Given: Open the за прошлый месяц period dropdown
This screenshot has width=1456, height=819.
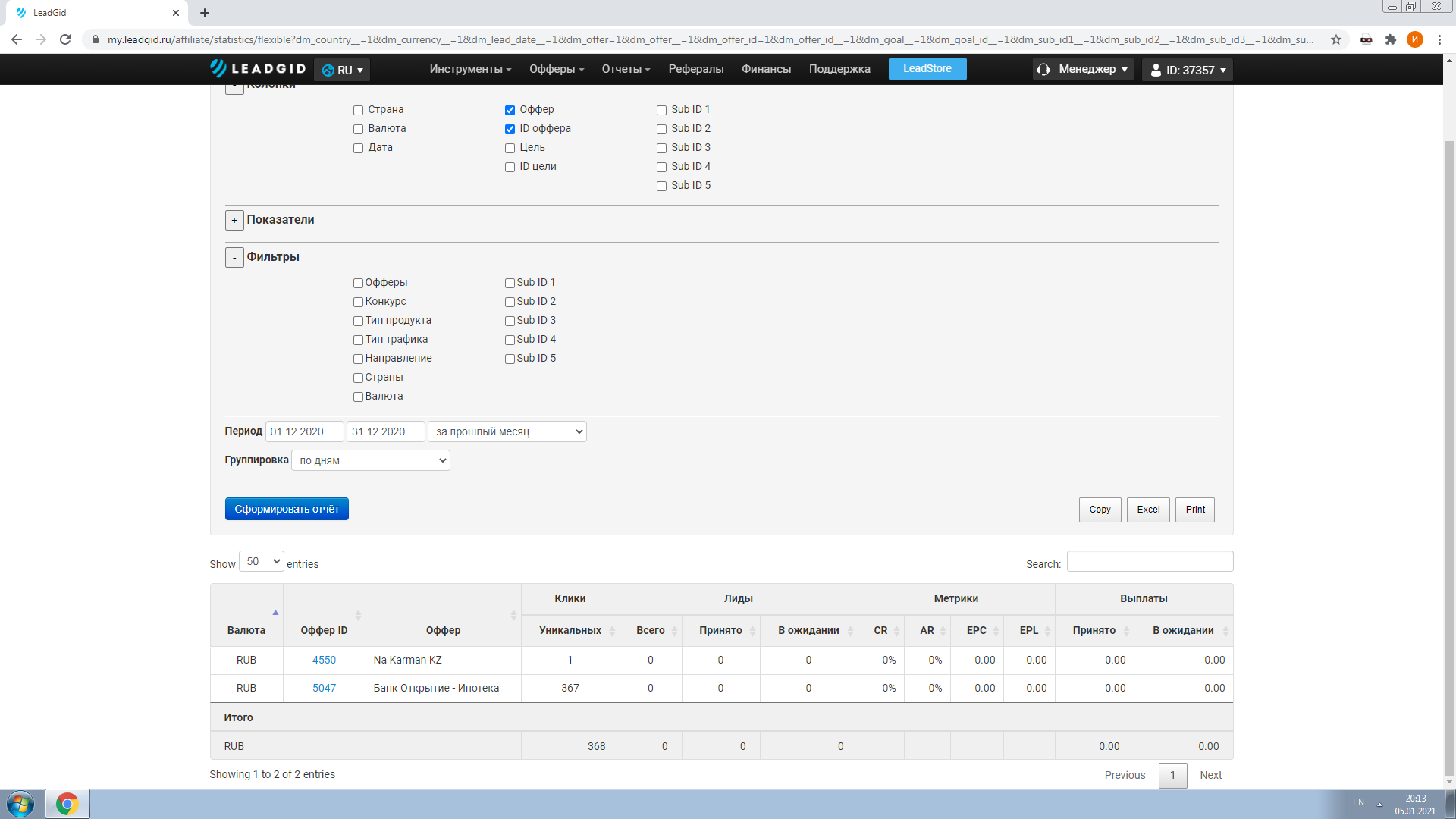Looking at the screenshot, I should 507,431.
